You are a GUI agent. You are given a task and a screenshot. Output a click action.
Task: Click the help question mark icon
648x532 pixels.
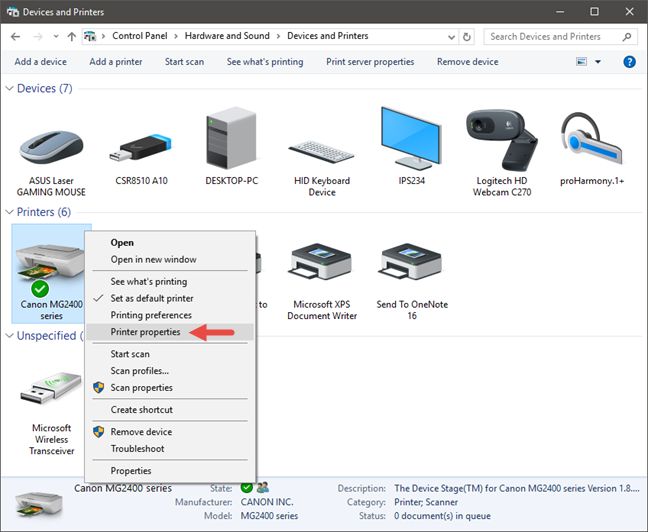(629, 62)
